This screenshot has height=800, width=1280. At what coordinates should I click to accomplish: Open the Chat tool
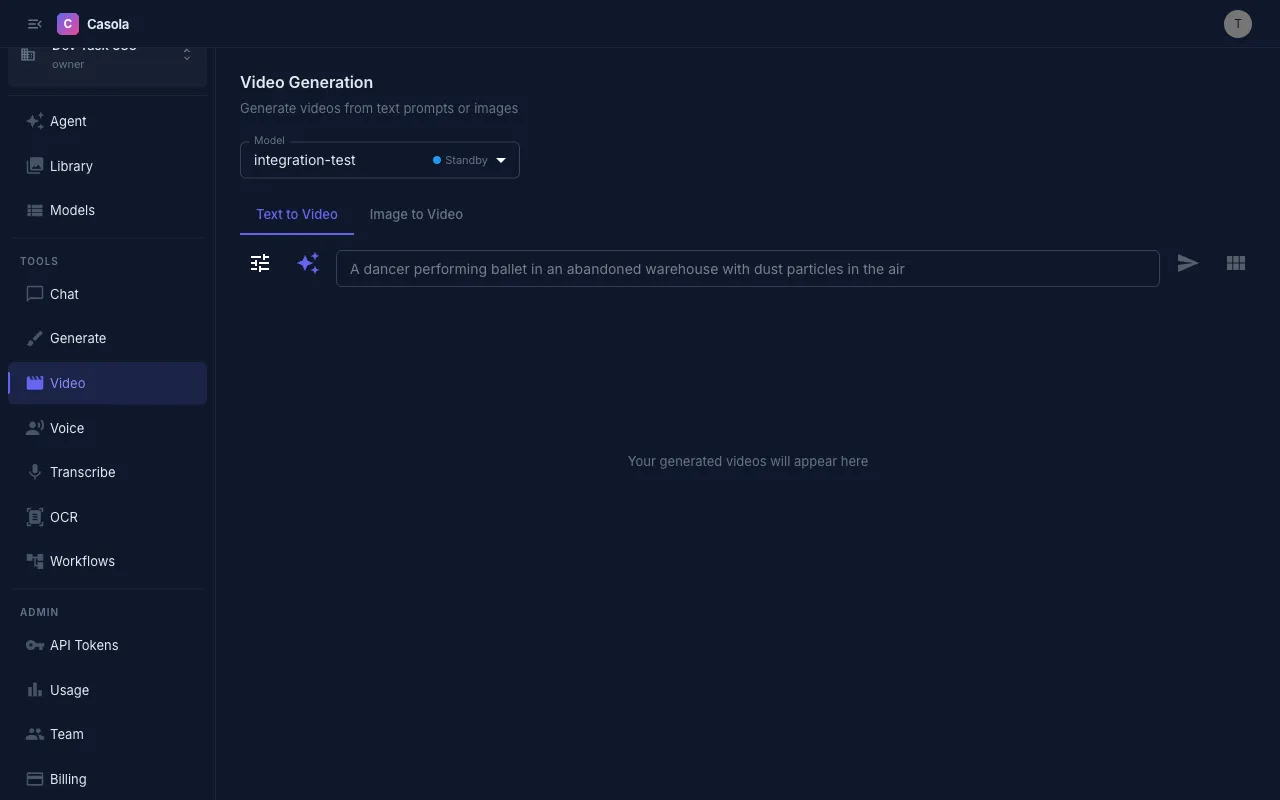click(64, 294)
